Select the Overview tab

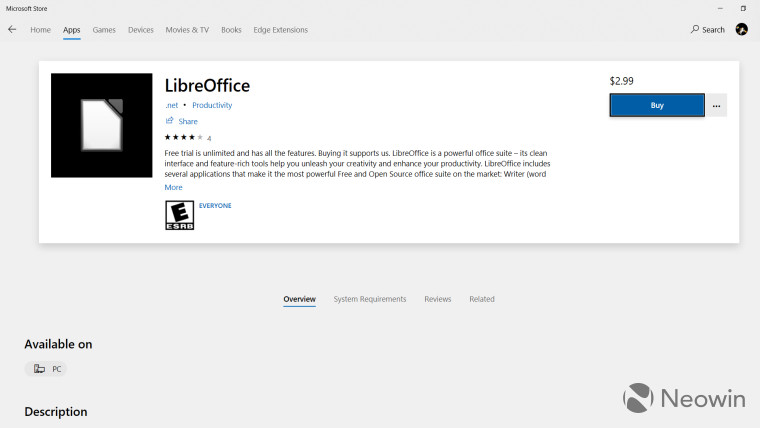(x=299, y=299)
